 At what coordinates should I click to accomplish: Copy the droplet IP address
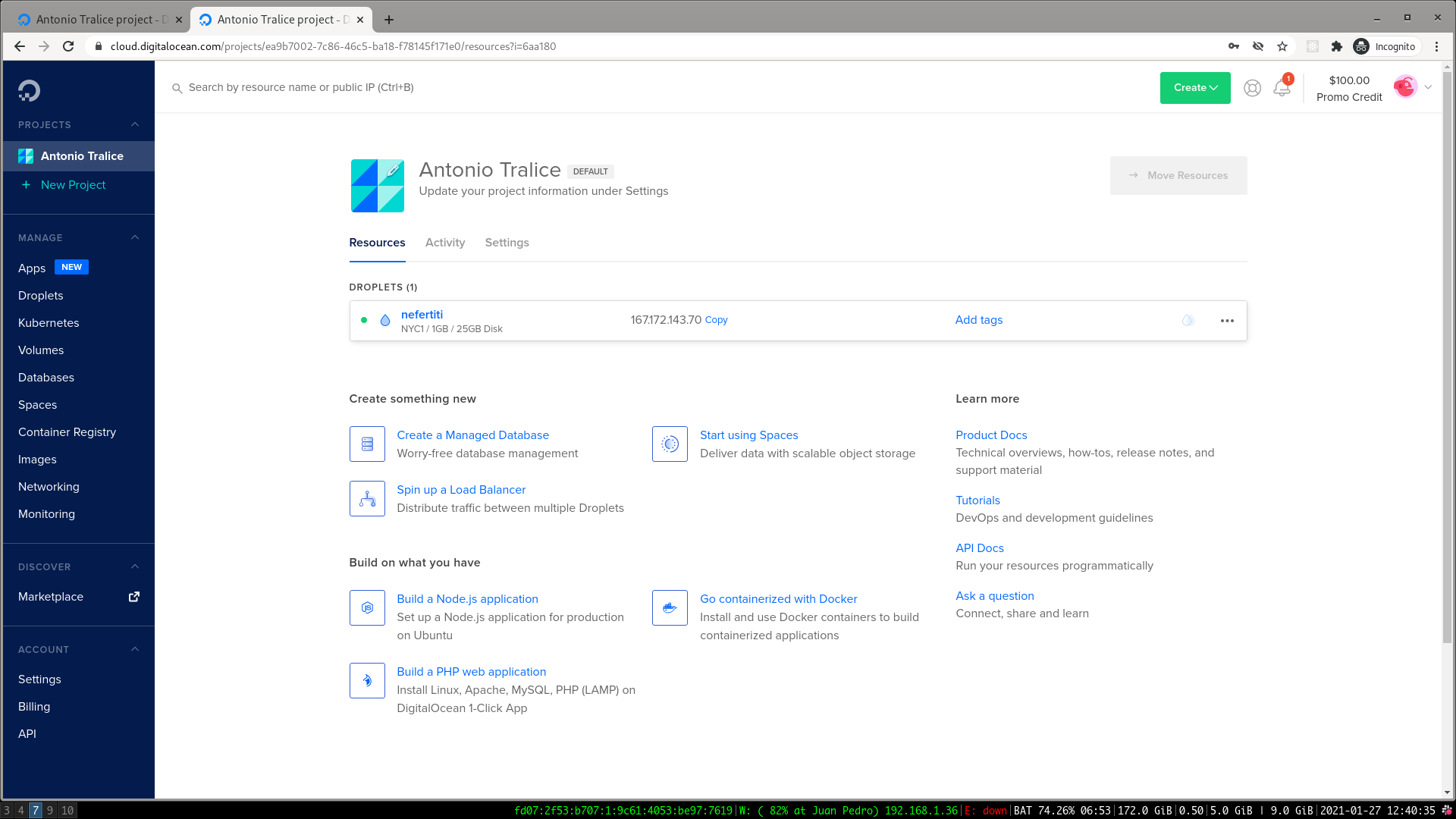[x=716, y=320]
